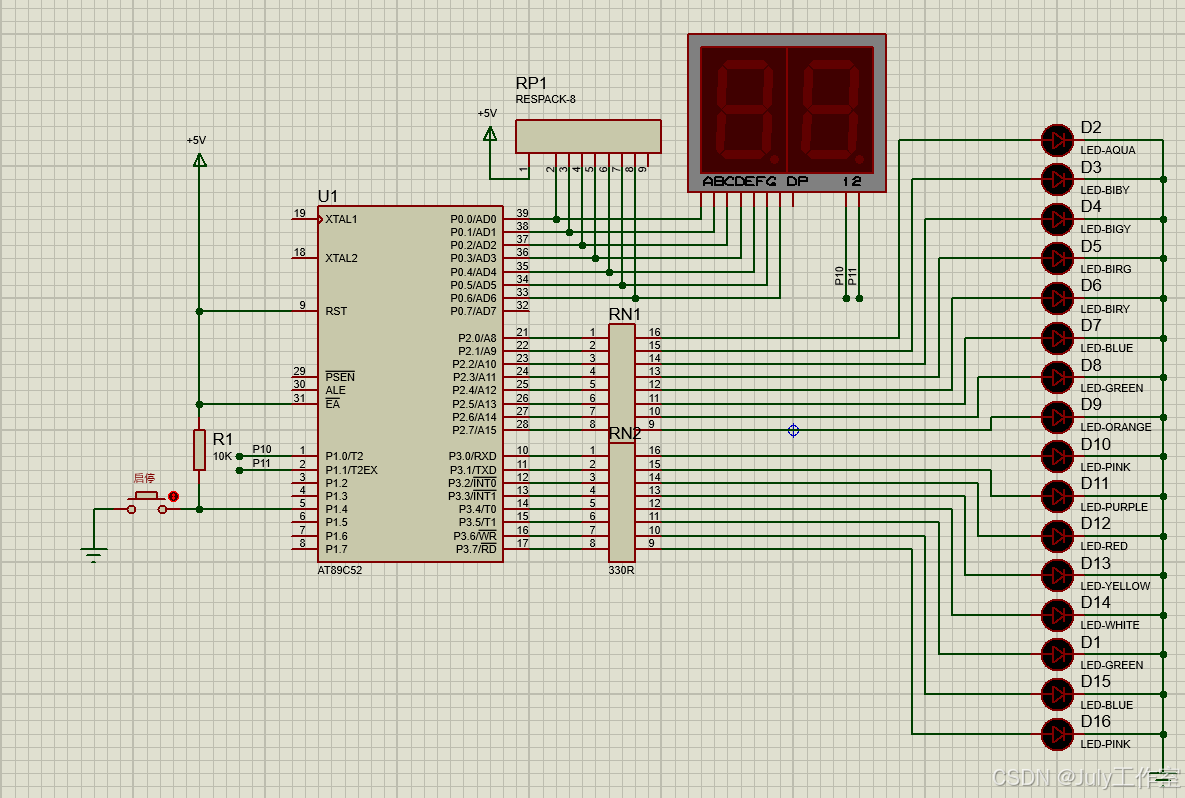Click the XTAL1 pin label

(341, 219)
